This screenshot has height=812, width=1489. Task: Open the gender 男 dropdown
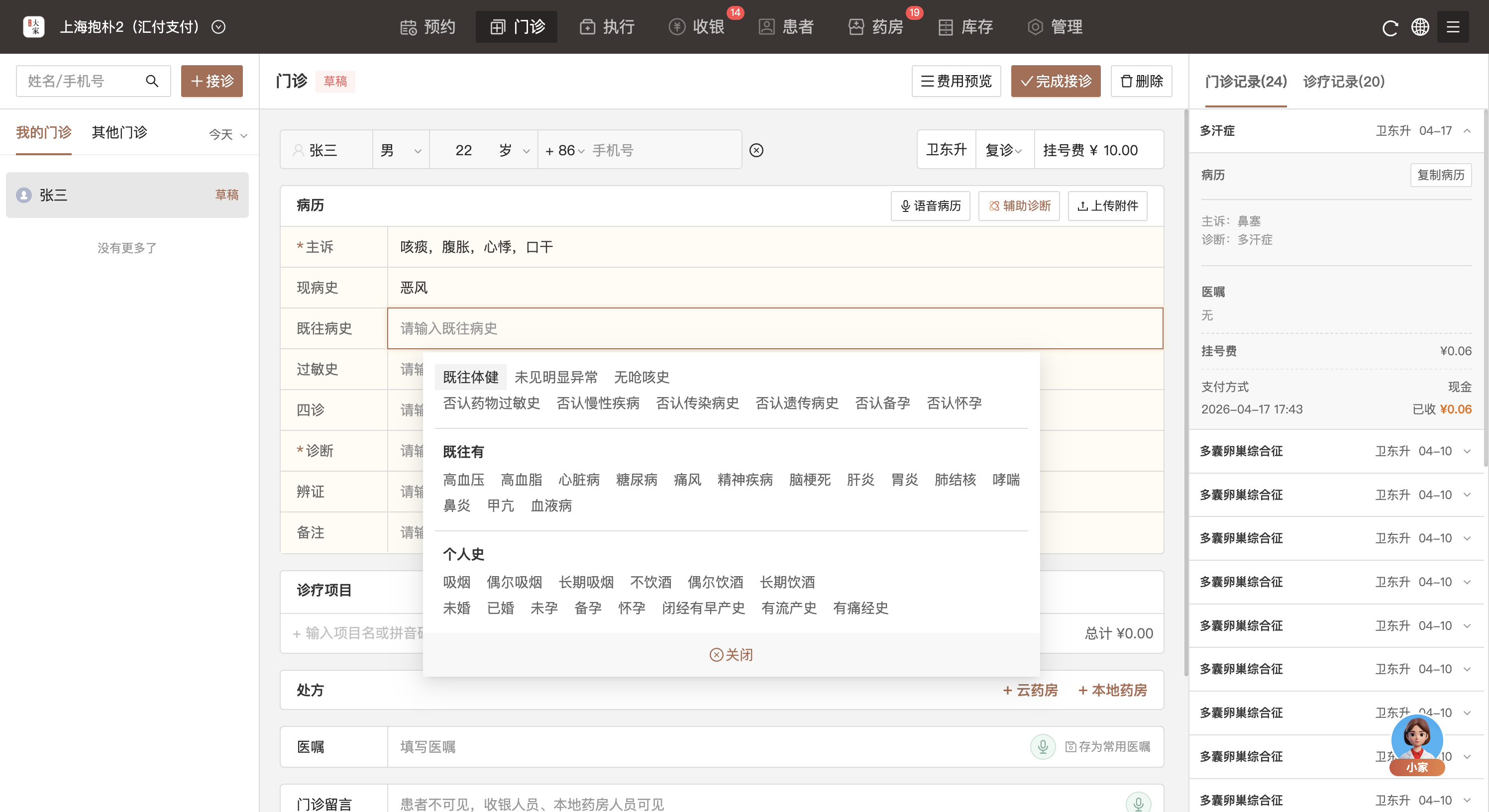(x=401, y=150)
